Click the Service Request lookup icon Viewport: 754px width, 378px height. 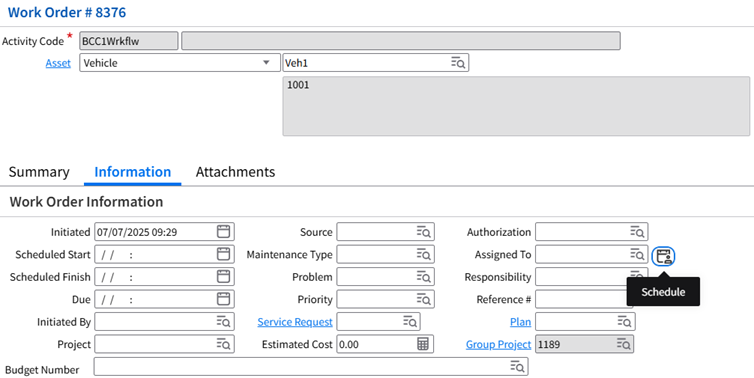point(410,322)
